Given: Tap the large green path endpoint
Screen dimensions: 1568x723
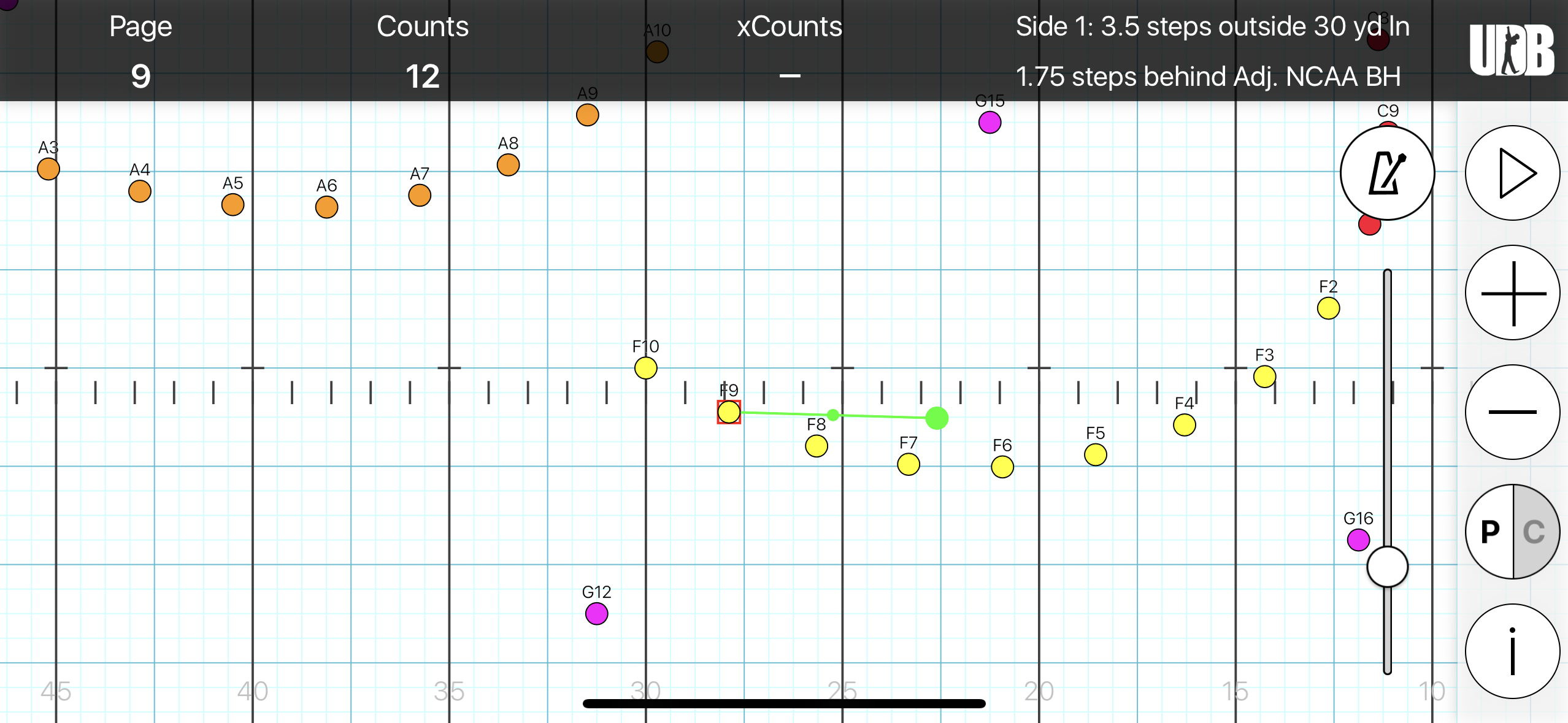Looking at the screenshot, I should (937, 418).
